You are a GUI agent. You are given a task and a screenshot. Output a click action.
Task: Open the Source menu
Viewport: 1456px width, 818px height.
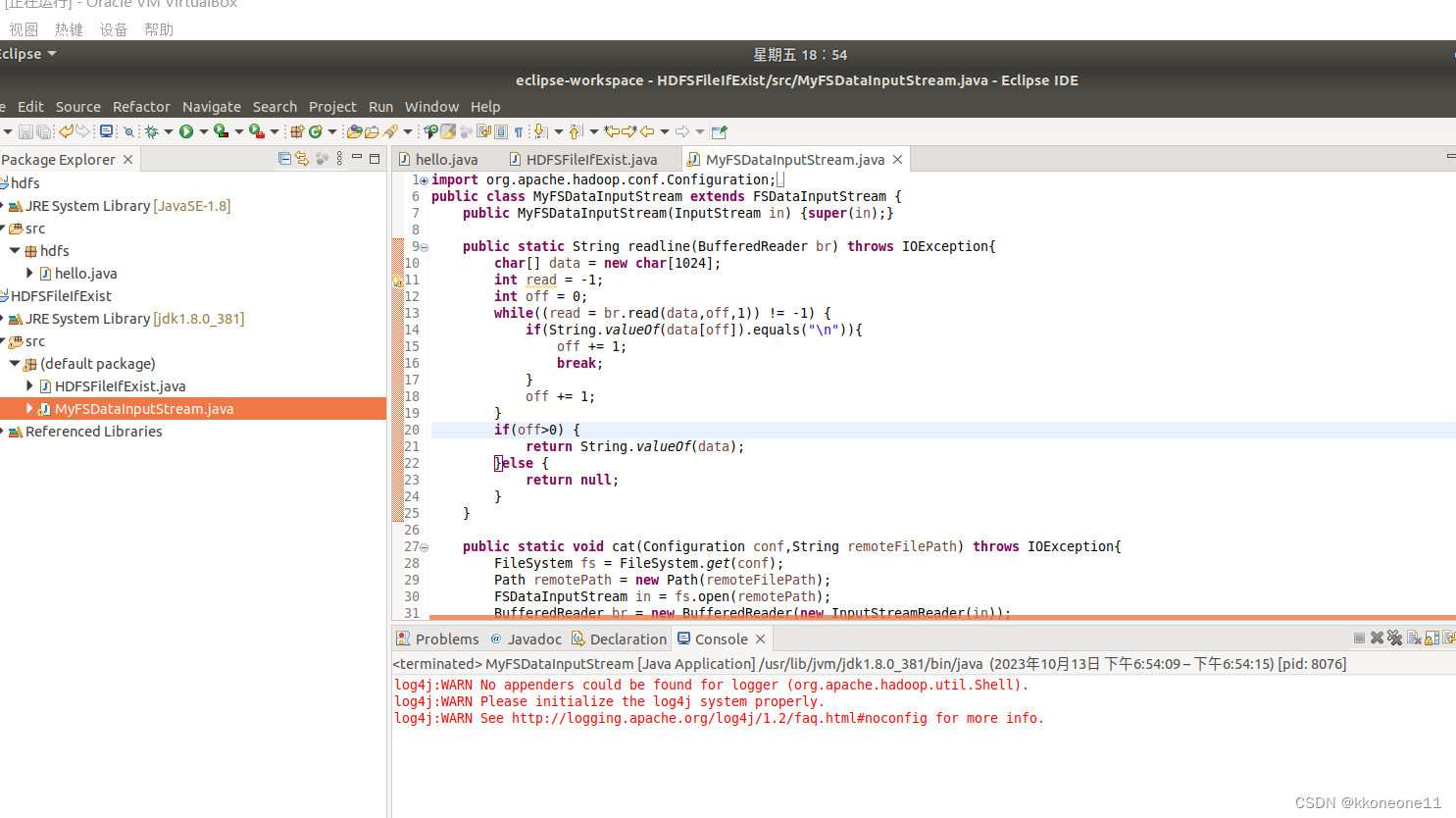pos(78,107)
